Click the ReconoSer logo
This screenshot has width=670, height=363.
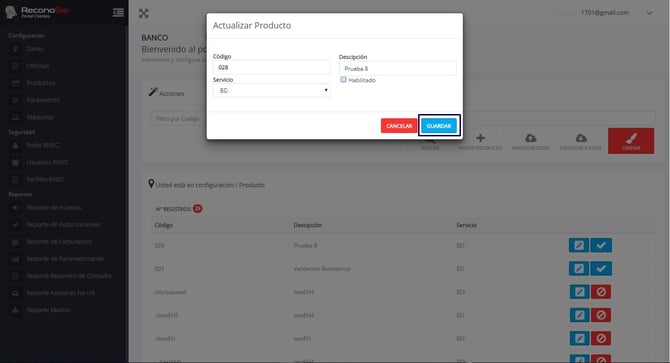[x=38, y=12]
